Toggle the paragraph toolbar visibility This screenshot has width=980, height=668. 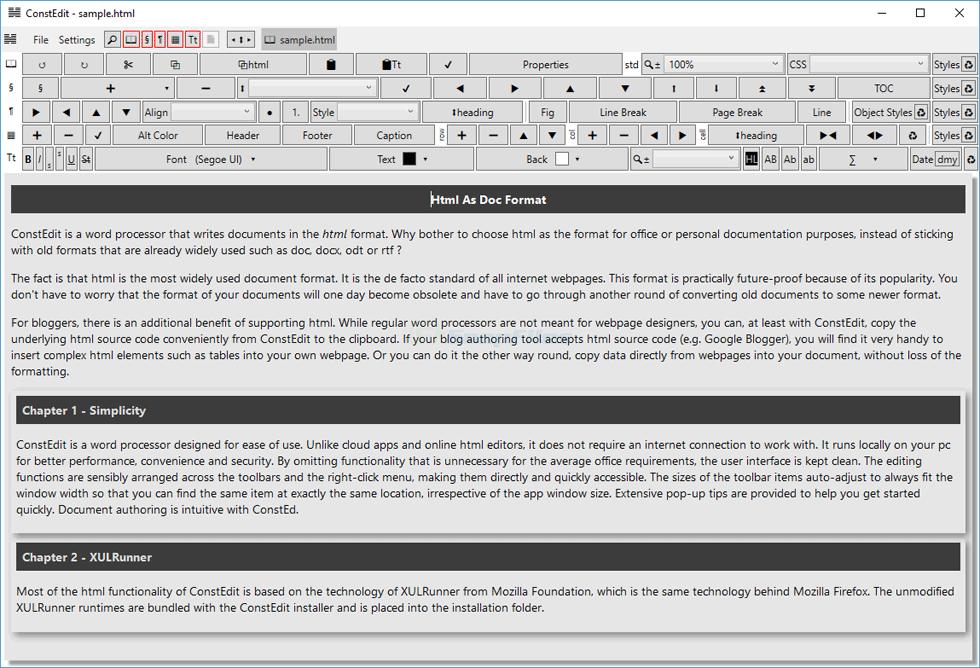pos(160,40)
